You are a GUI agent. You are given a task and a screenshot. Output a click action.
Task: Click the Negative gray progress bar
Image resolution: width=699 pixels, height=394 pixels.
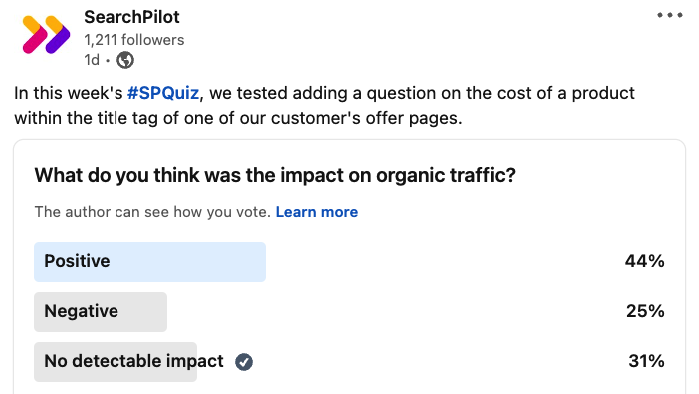(x=101, y=312)
